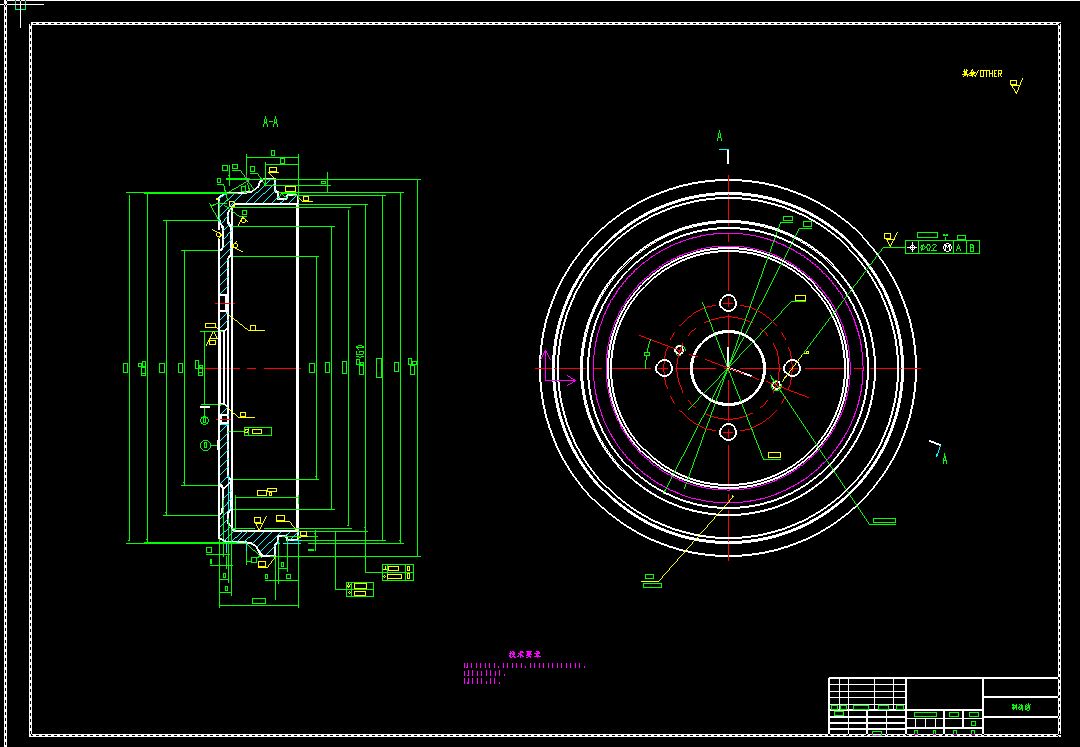Select the position tolerance symbol in frame

[x=912, y=248]
